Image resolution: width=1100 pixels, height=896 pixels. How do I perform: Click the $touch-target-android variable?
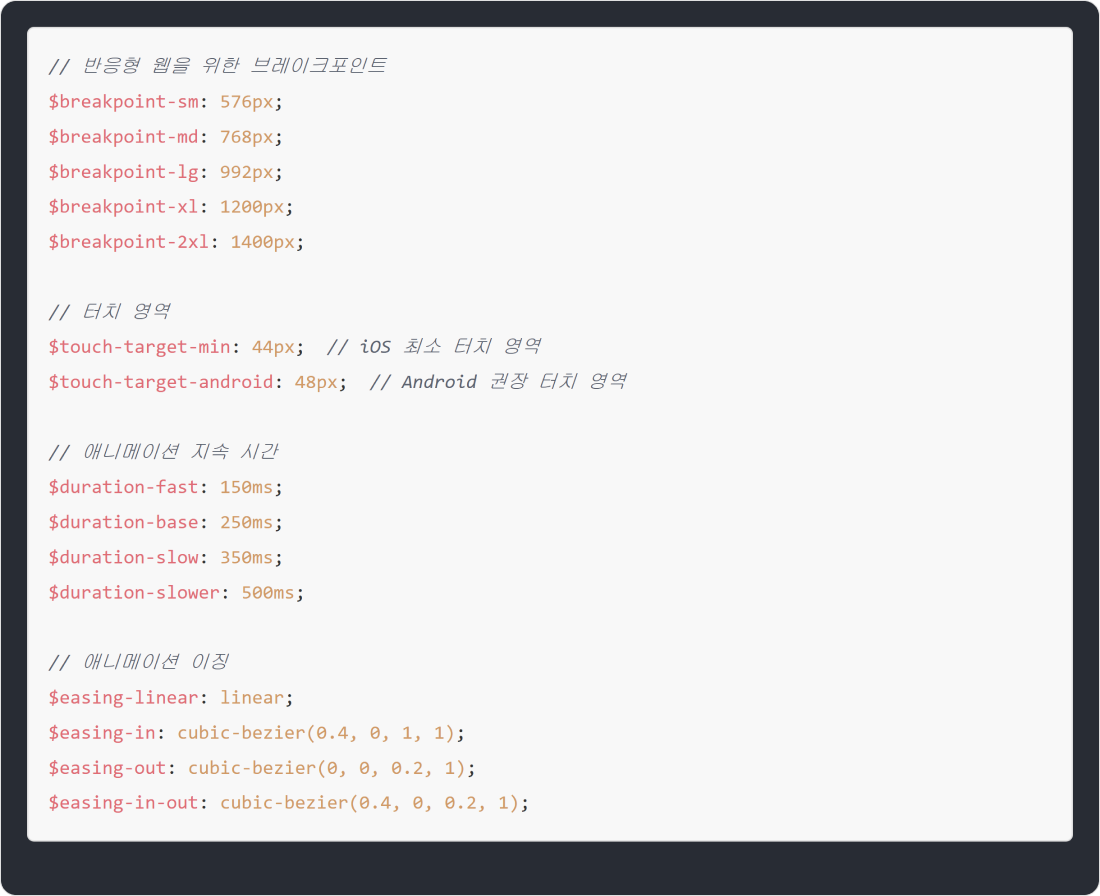(x=160, y=382)
